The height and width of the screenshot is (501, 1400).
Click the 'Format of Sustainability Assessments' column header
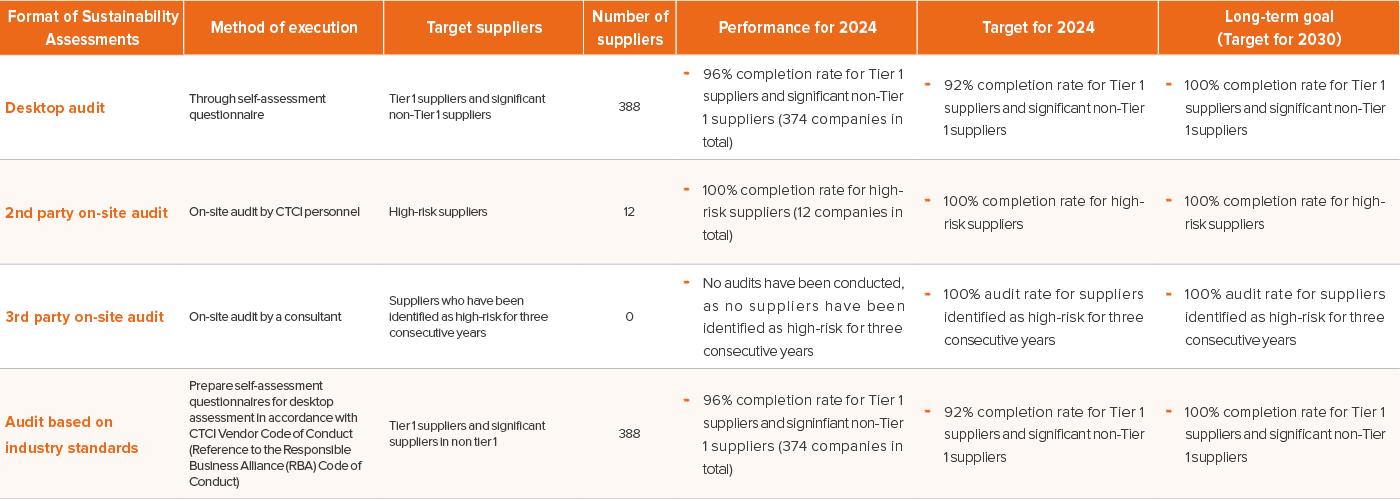click(x=91, y=28)
